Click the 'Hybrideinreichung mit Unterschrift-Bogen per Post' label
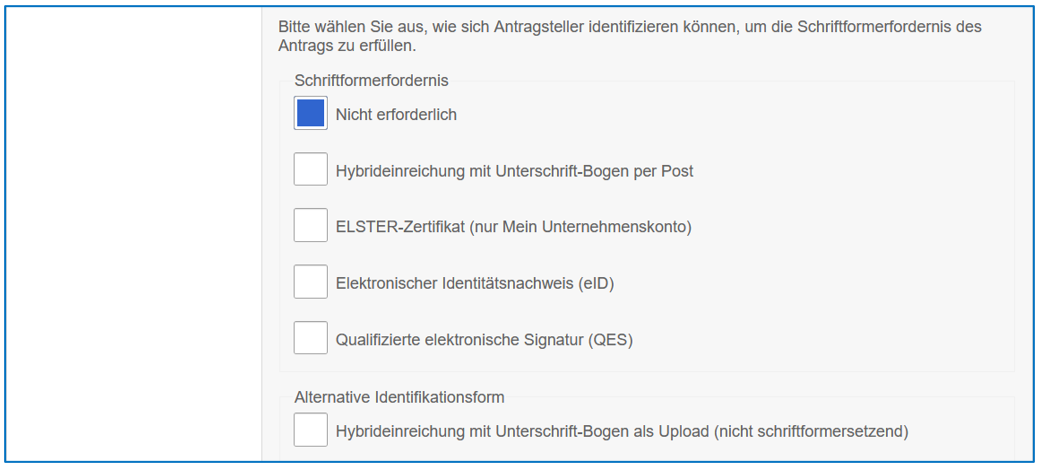Image resolution: width=1038 pixels, height=467 pixels. coord(514,171)
